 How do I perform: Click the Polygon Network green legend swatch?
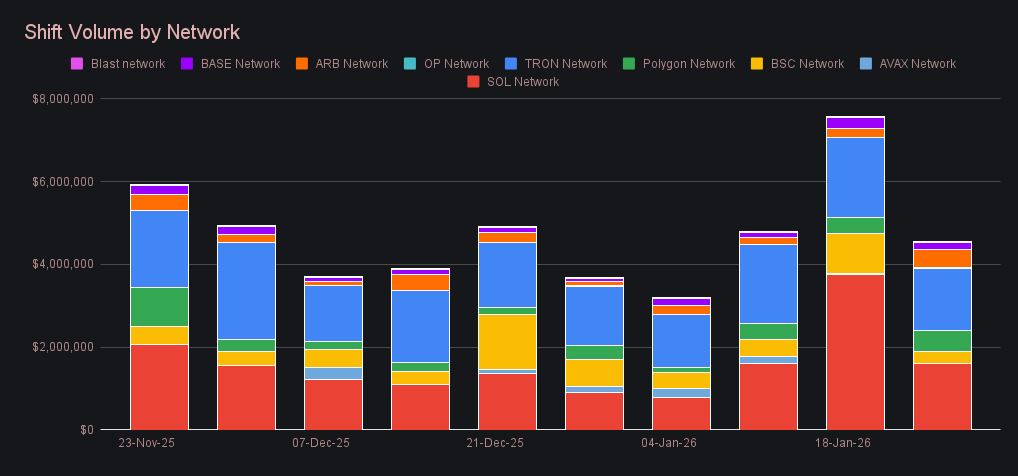tap(629, 64)
